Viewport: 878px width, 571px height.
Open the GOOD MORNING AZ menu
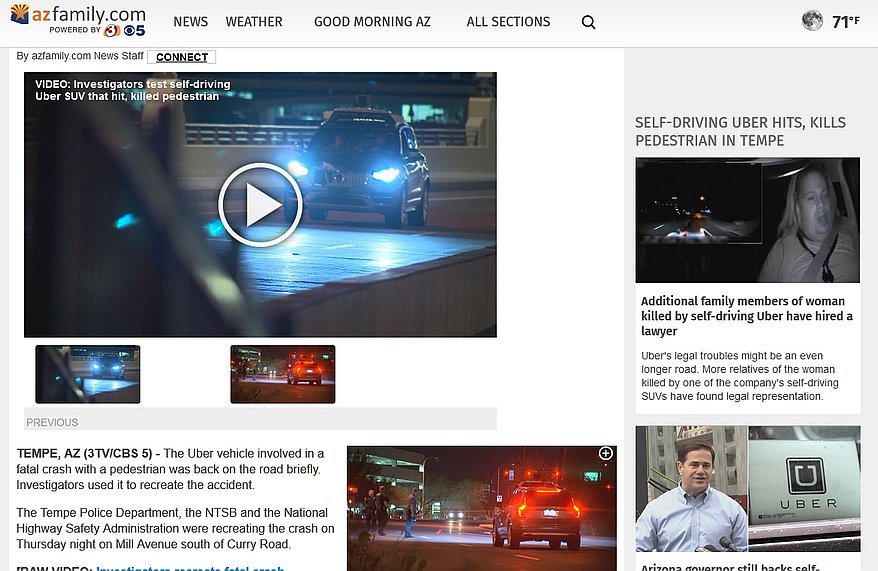[x=372, y=22]
